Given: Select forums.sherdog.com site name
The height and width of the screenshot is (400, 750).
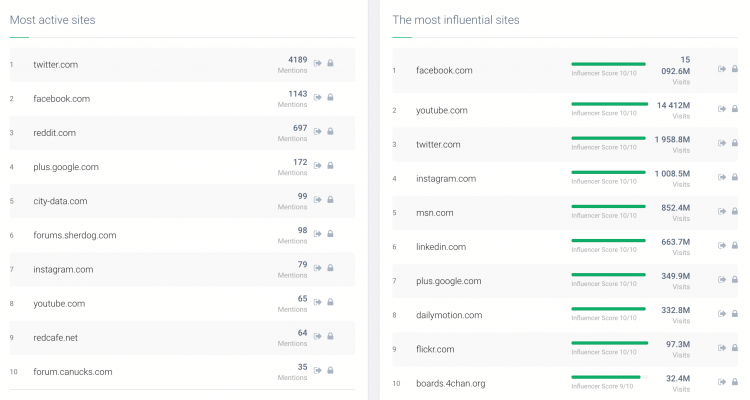Looking at the screenshot, I should [75, 235].
